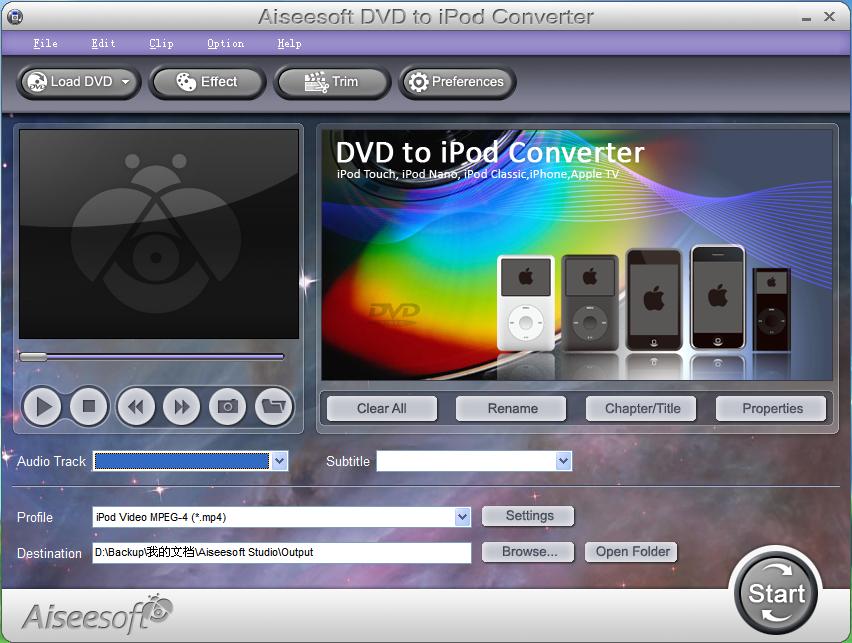
Task: Click the video preview area
Action: point(159,234)
